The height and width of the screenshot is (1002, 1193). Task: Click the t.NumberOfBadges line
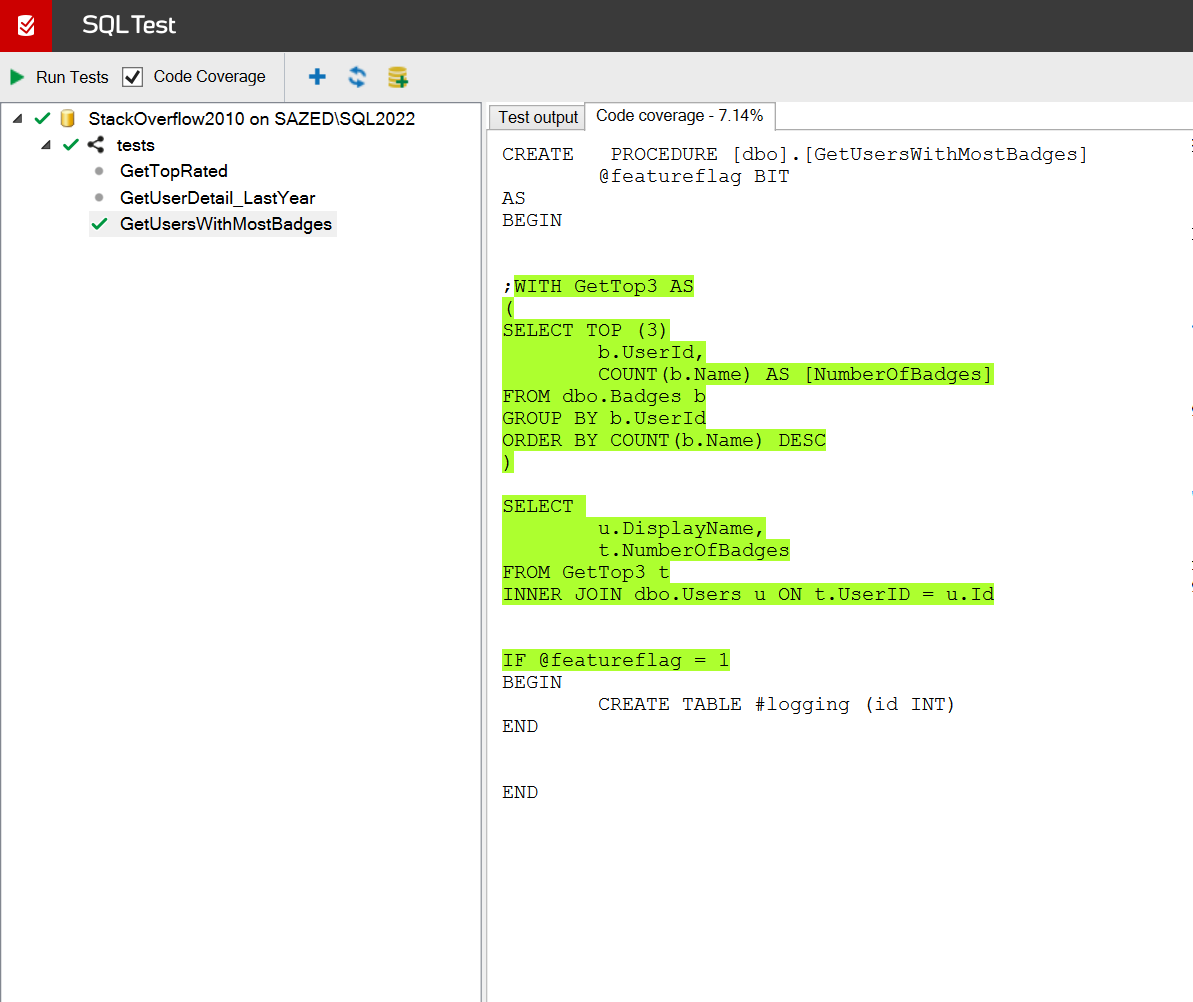point(694,550)
